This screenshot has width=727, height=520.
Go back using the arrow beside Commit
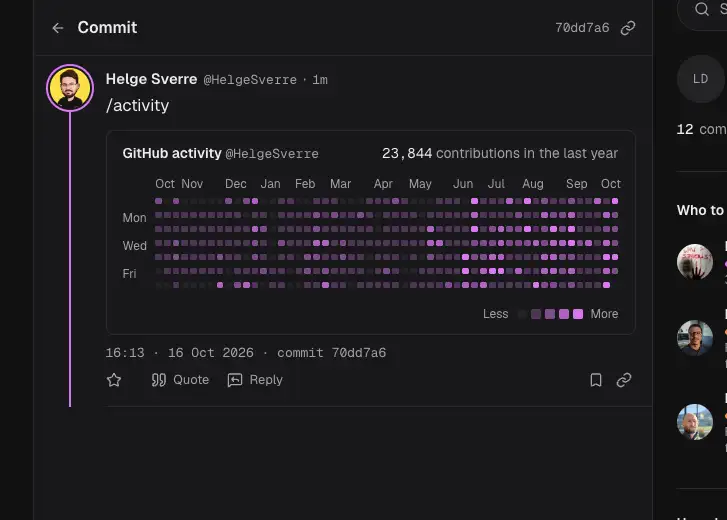(57, 28)
